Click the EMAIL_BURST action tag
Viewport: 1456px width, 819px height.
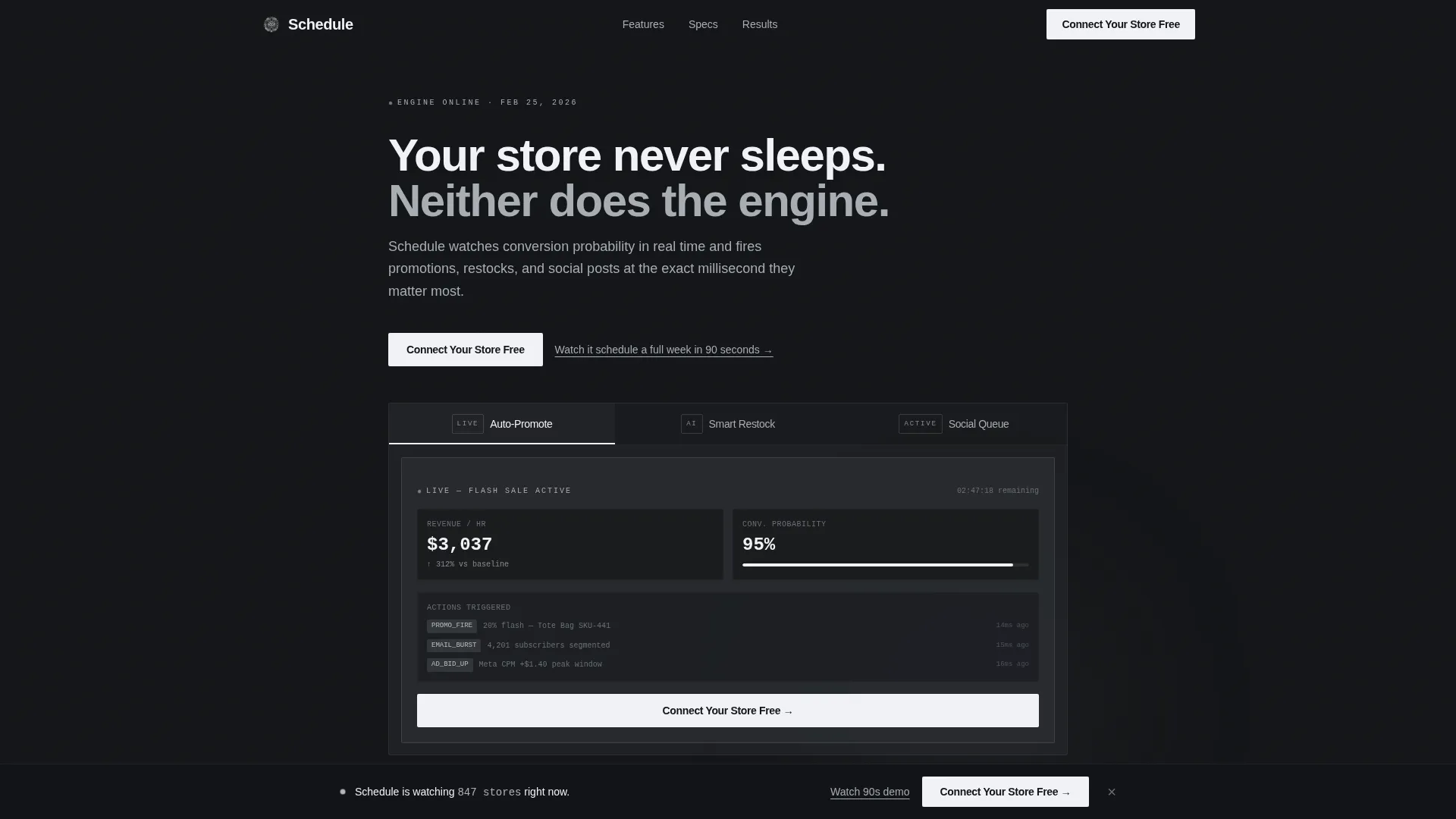pos(453,645)
